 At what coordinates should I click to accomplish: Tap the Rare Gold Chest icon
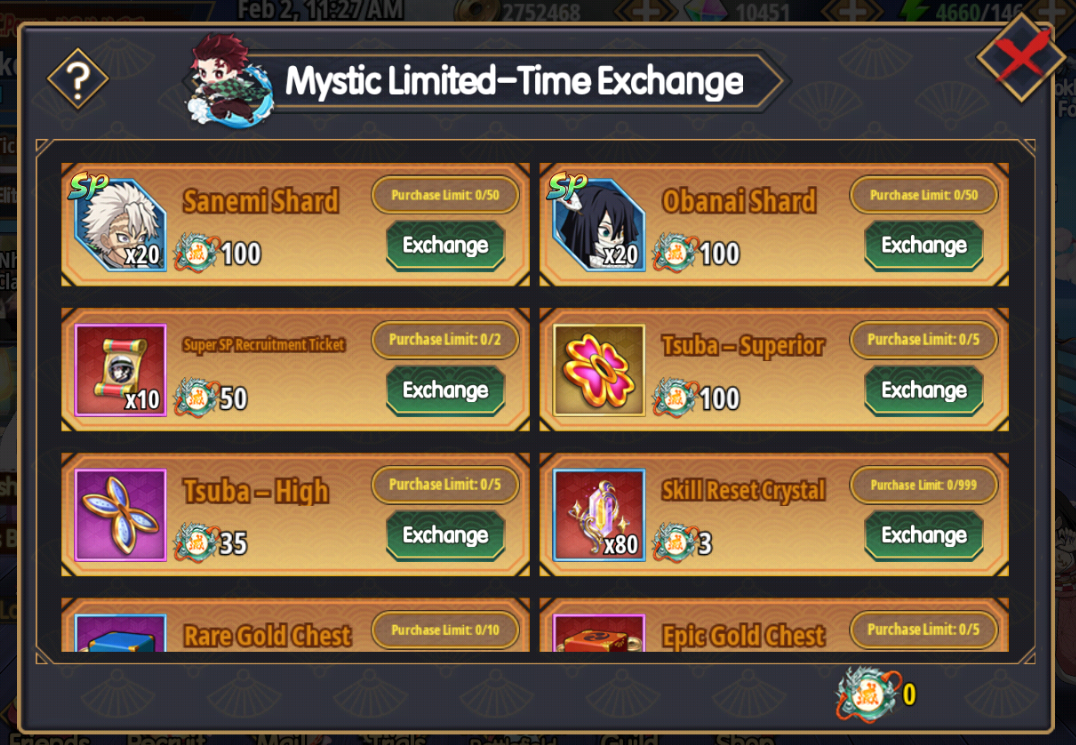121,632
